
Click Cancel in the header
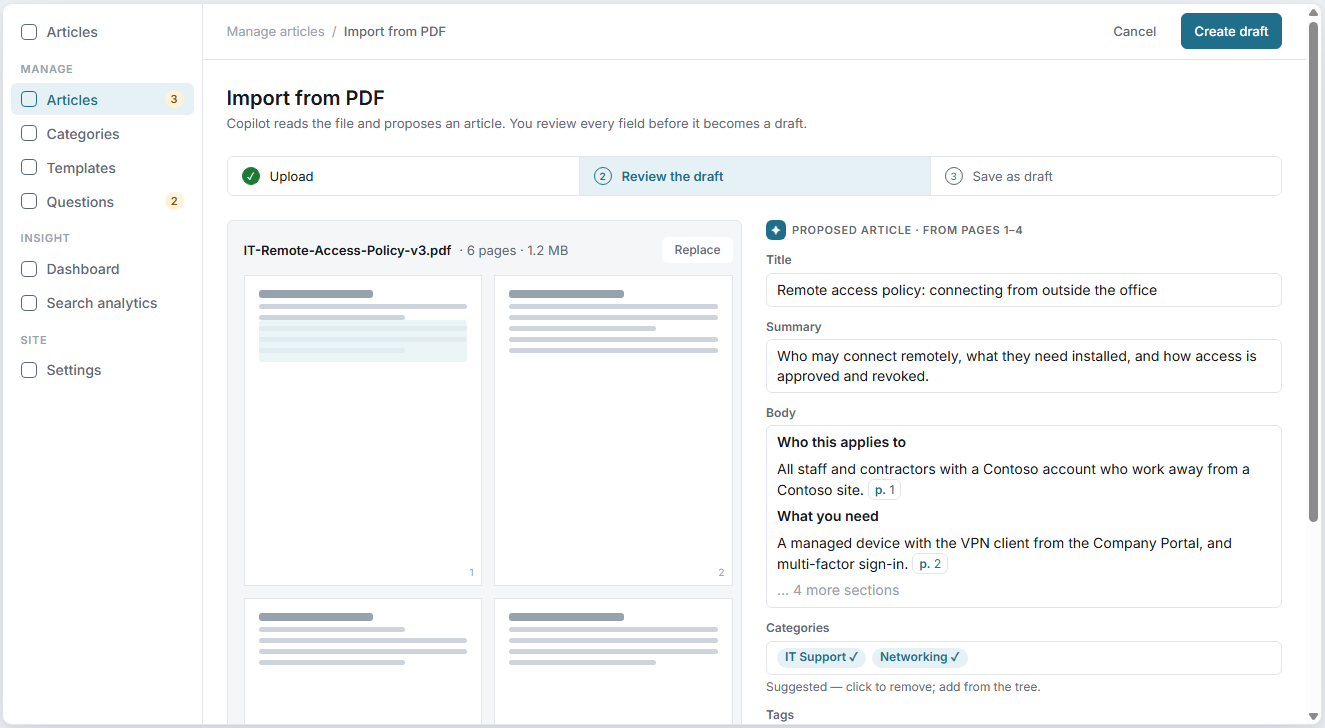(1135, 31)
